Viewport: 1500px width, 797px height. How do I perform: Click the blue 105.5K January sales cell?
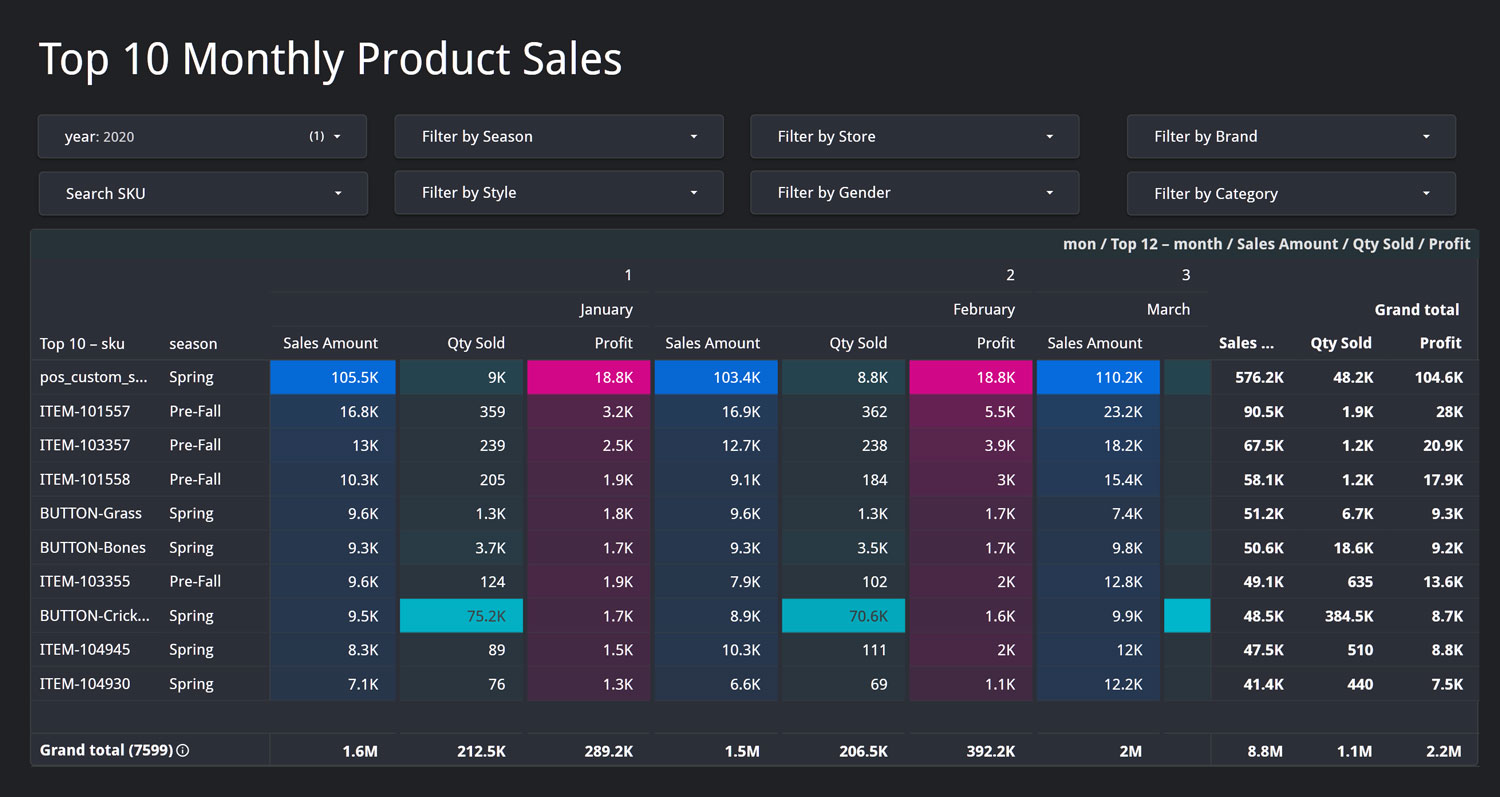333,377
